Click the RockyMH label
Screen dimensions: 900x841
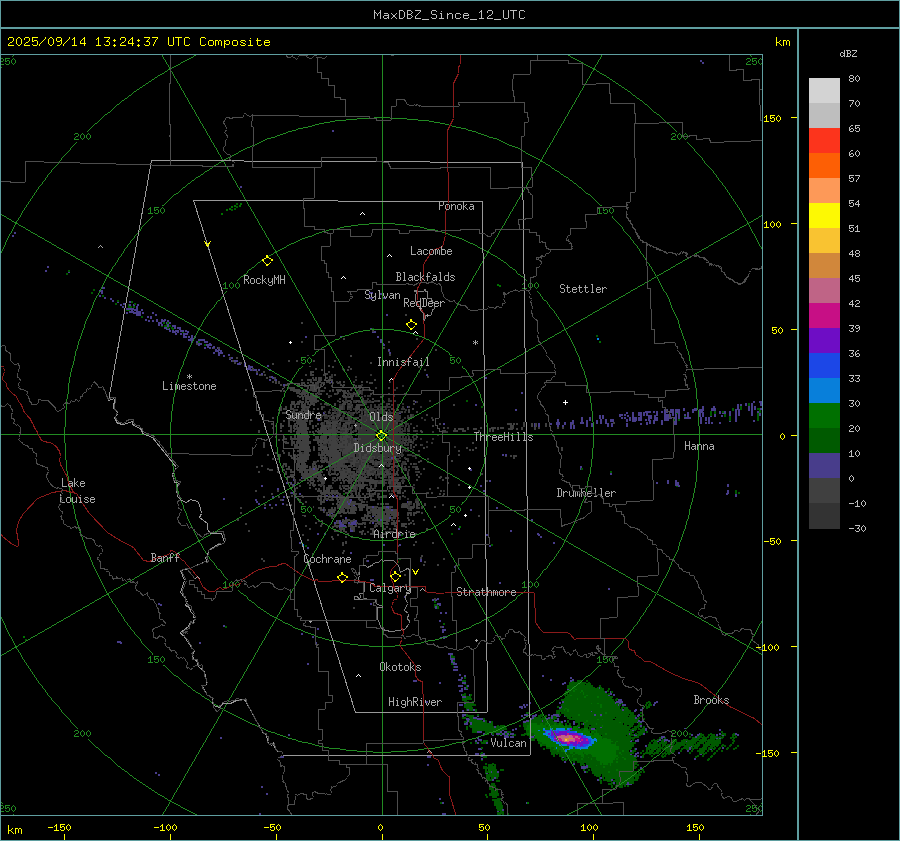tap(264, 280)
